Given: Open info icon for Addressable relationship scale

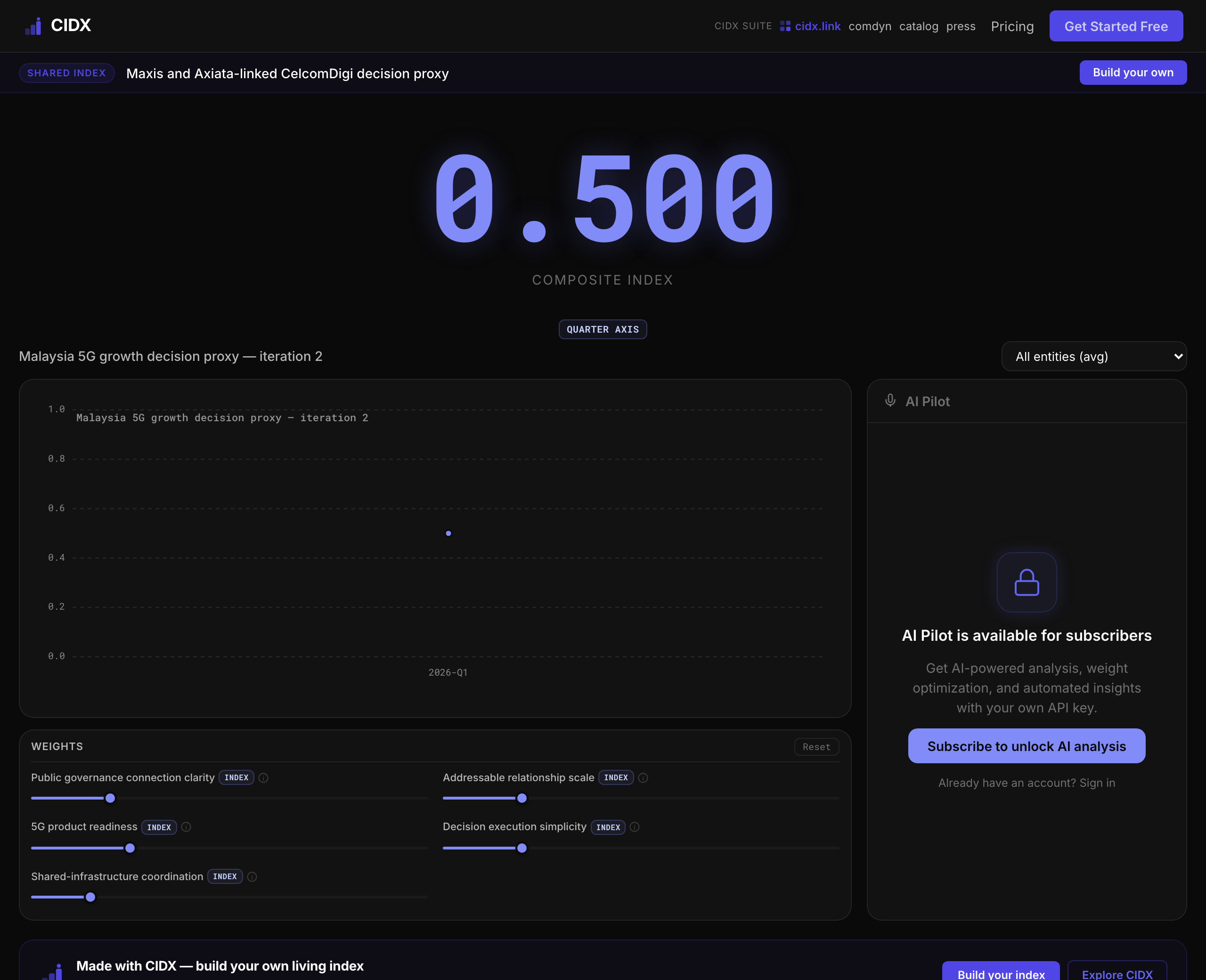Looking at the screenshot, I should tap(643, 778).
